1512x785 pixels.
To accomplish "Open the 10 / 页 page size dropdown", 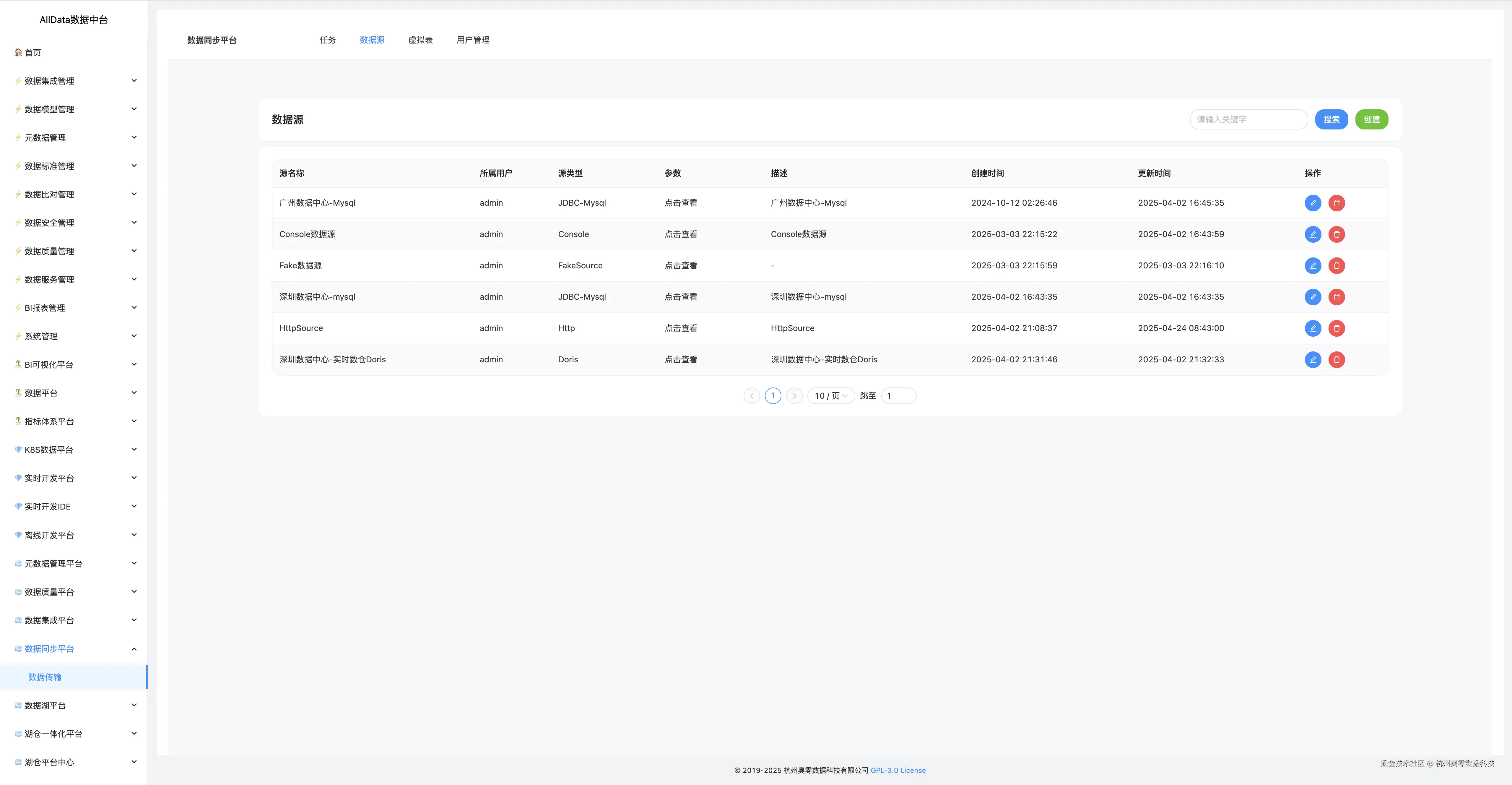I will [x=830, y=396].
